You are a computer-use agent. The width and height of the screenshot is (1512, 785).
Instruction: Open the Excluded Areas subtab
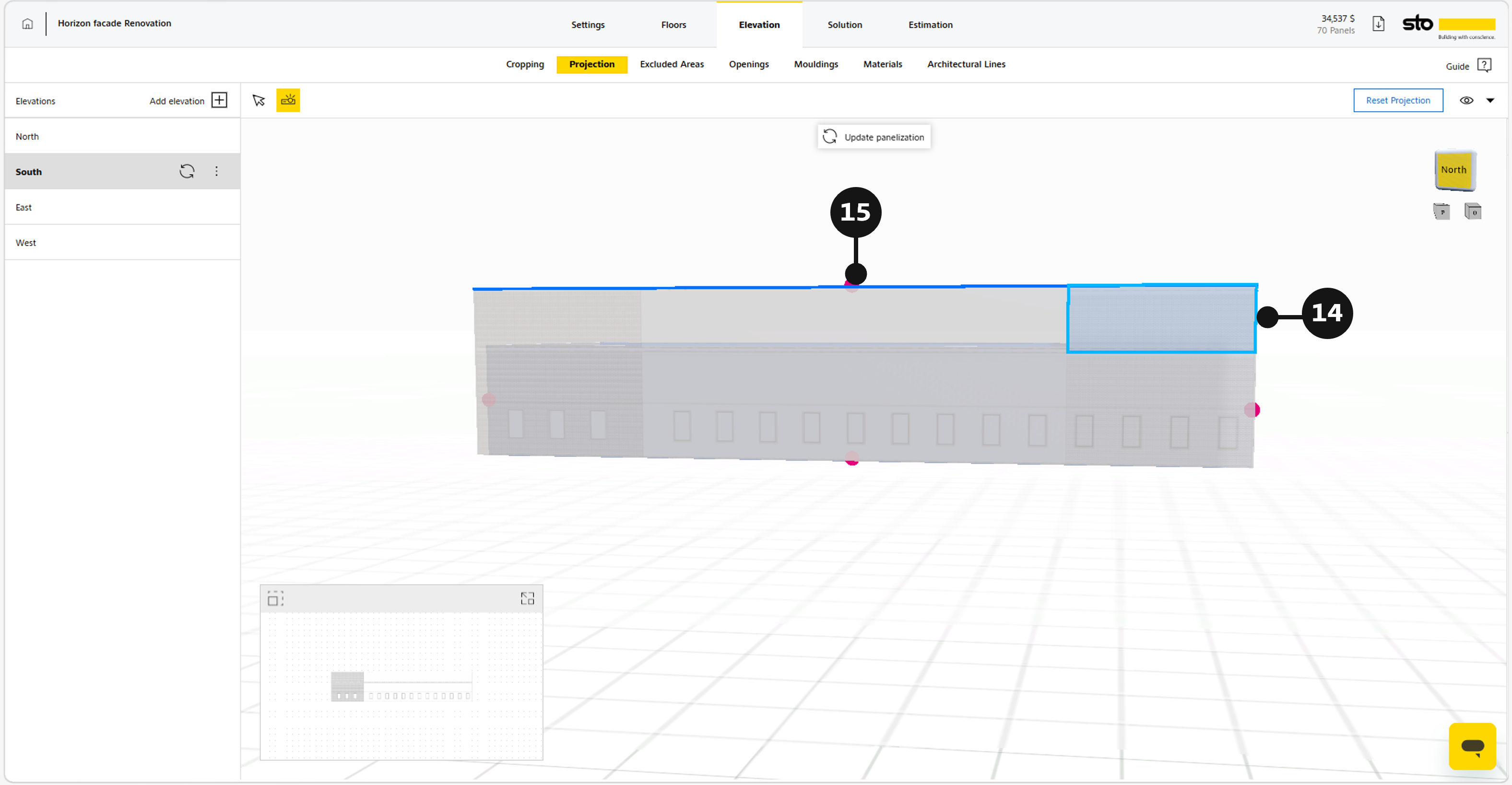tap(672, 64)
